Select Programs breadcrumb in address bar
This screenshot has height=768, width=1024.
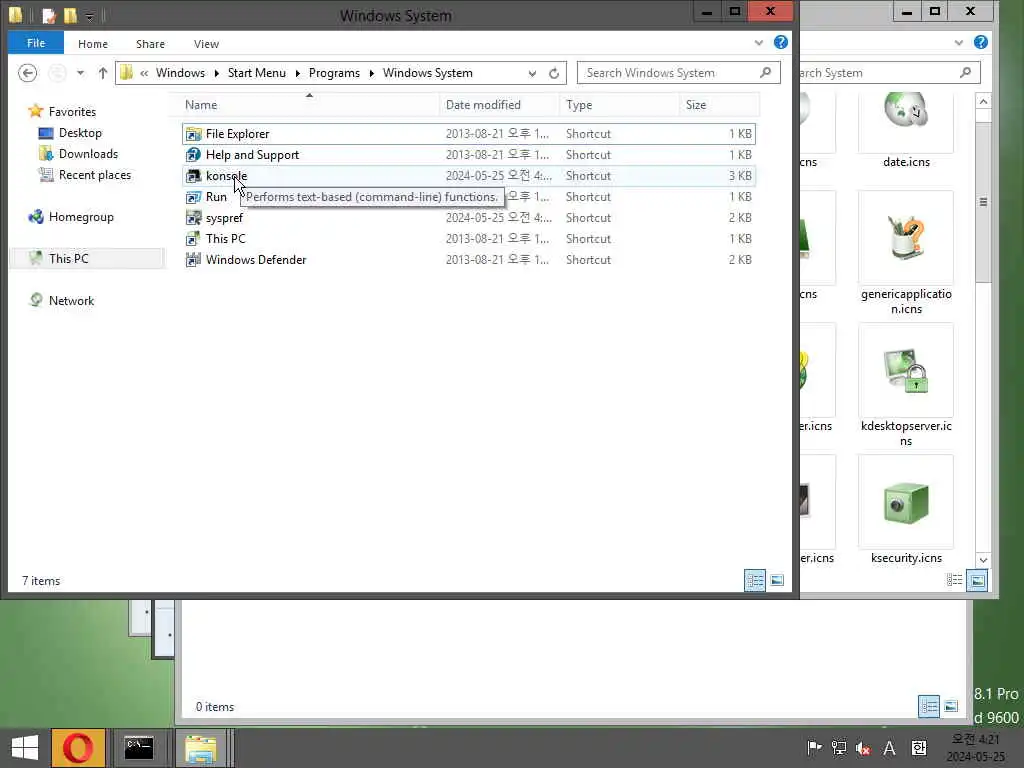pos(334,72)
